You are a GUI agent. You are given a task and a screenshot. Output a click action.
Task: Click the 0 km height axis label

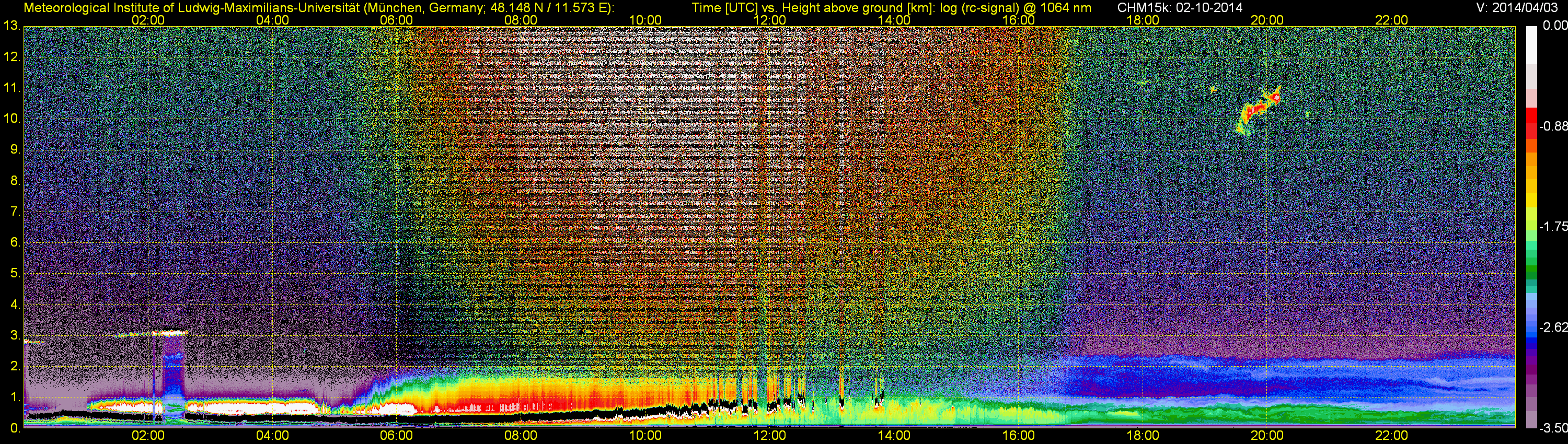[15, 428]
